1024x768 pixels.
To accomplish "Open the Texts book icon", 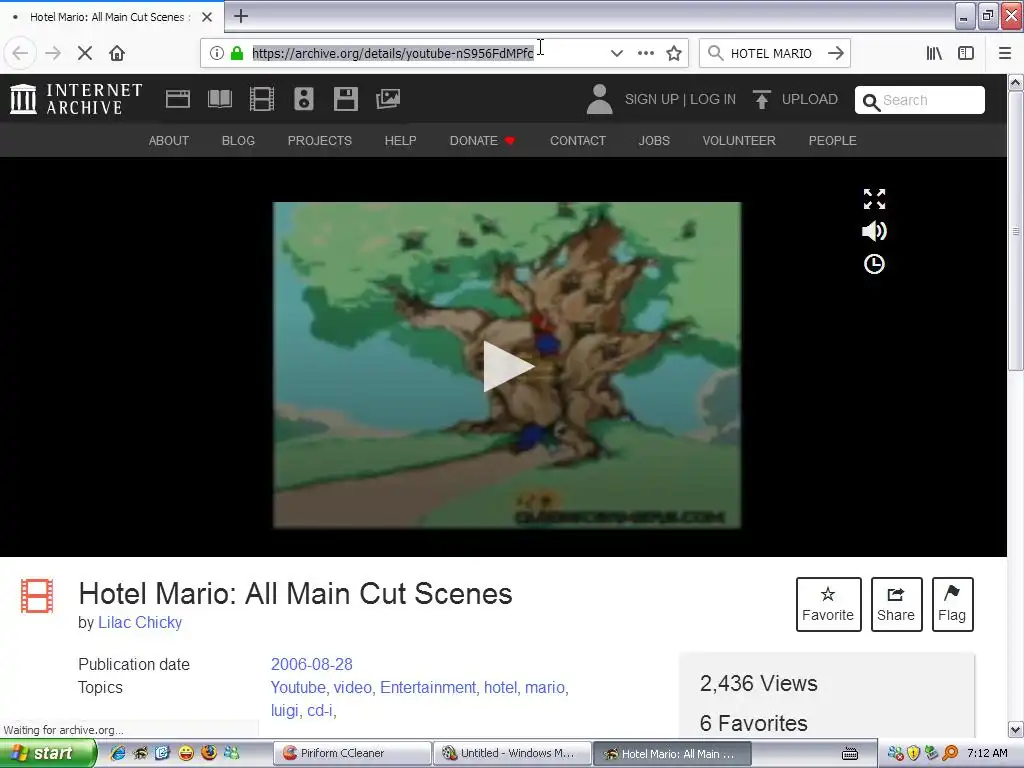I will point(219,99).
